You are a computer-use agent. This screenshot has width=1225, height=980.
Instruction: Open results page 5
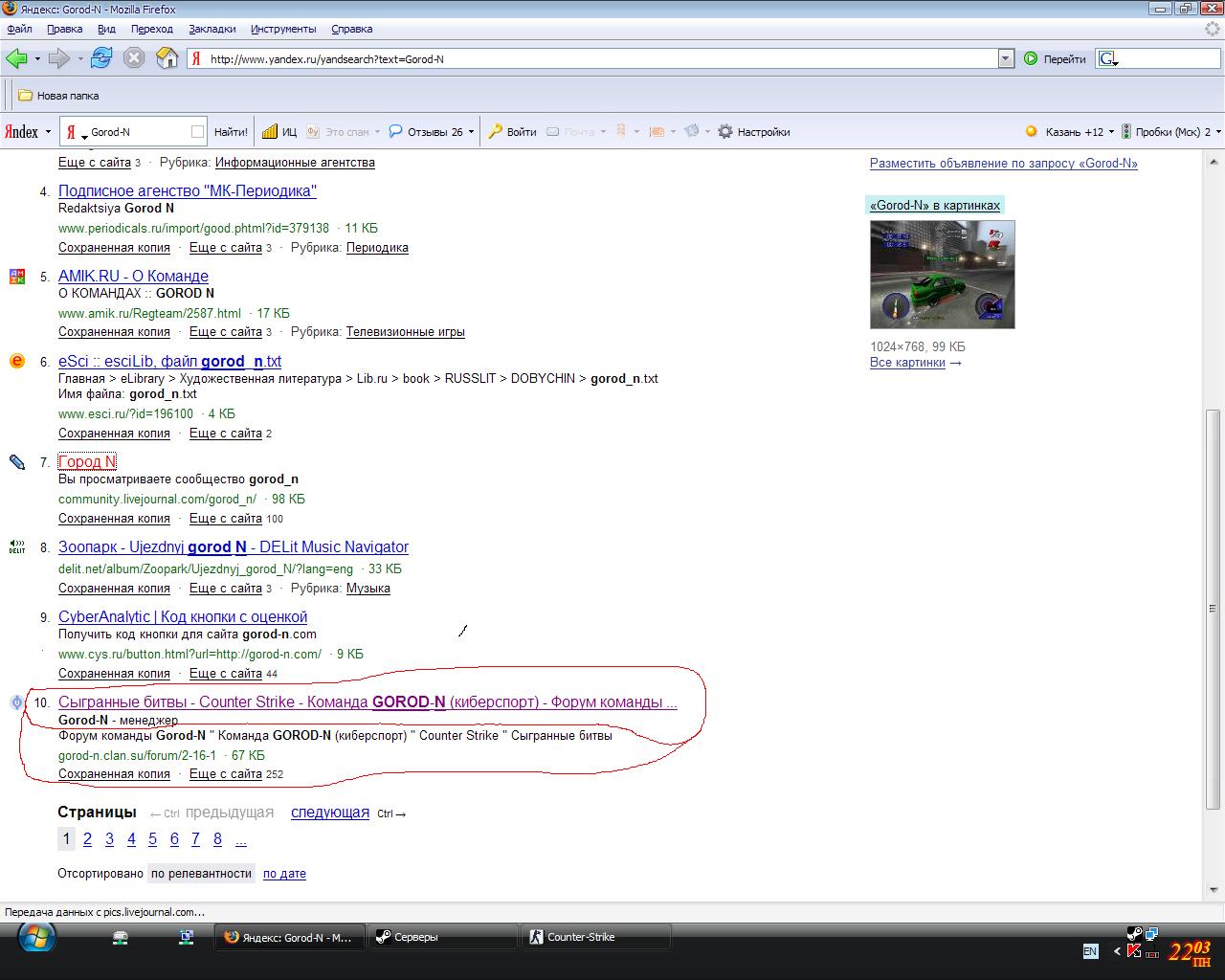coord(152,839)
